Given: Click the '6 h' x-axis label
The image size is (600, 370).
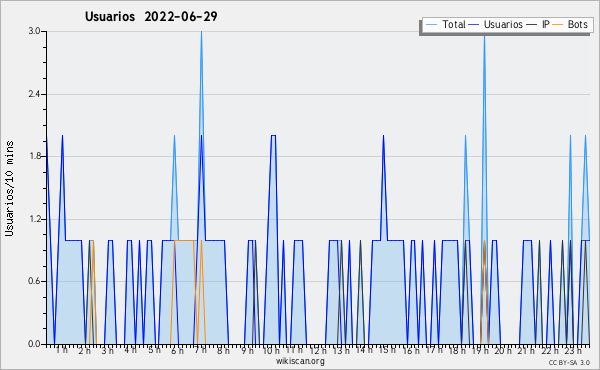Looking at the screenshot, I should point(177,350).
